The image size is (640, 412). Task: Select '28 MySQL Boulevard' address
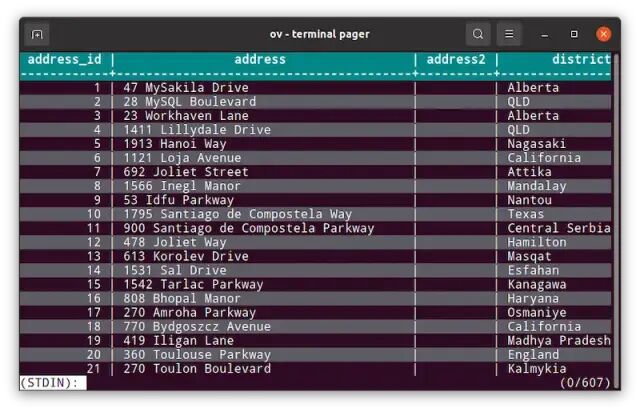pos(190,102)
